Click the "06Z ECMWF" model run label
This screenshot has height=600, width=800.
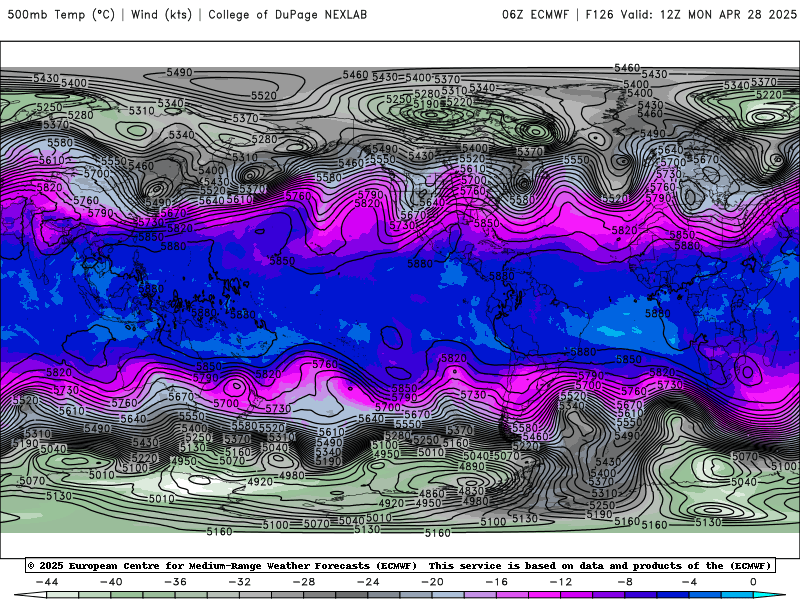(x=535, y=14)
